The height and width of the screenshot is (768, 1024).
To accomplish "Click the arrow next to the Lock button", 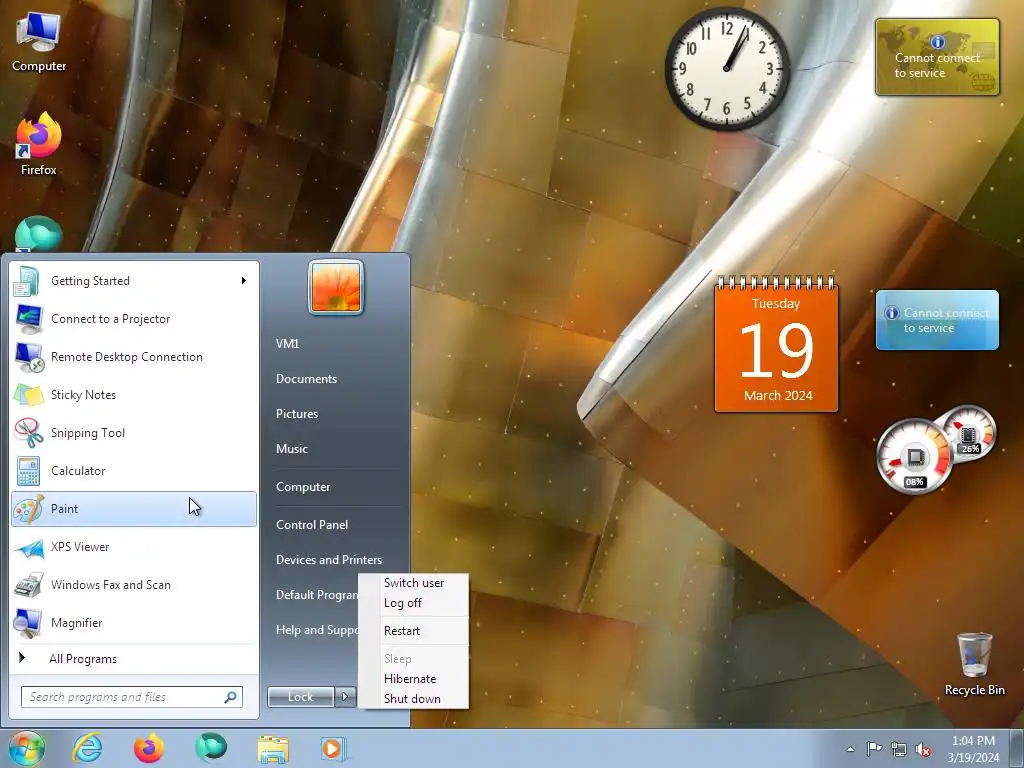I will [345, 697].
